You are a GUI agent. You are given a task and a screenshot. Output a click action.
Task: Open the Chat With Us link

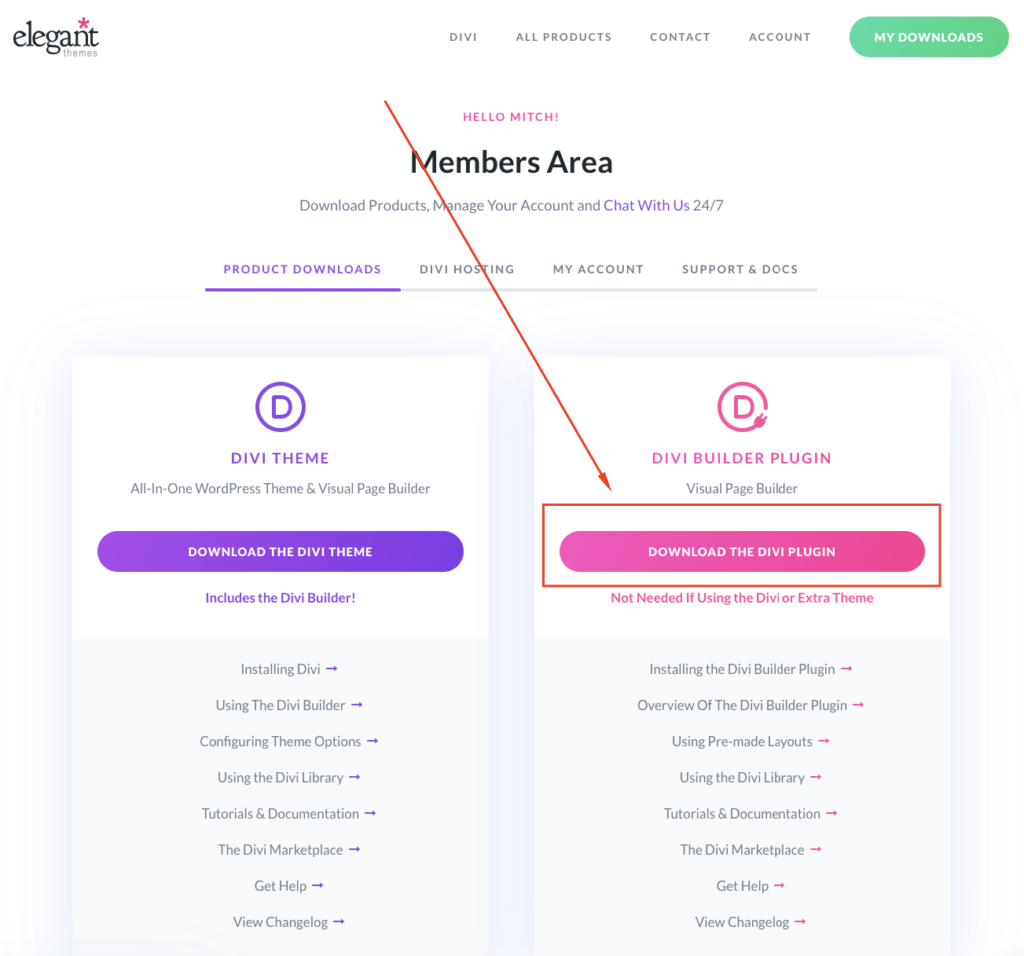click(646, 205)
